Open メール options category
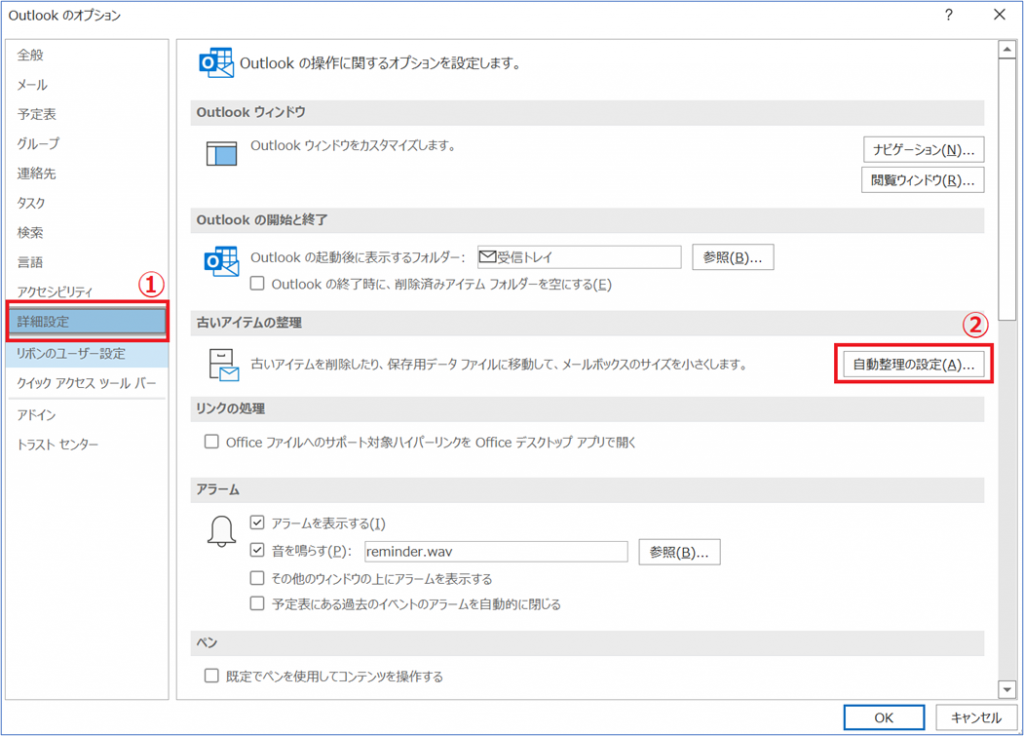1024x736 pixels. [x=86, y=85]
